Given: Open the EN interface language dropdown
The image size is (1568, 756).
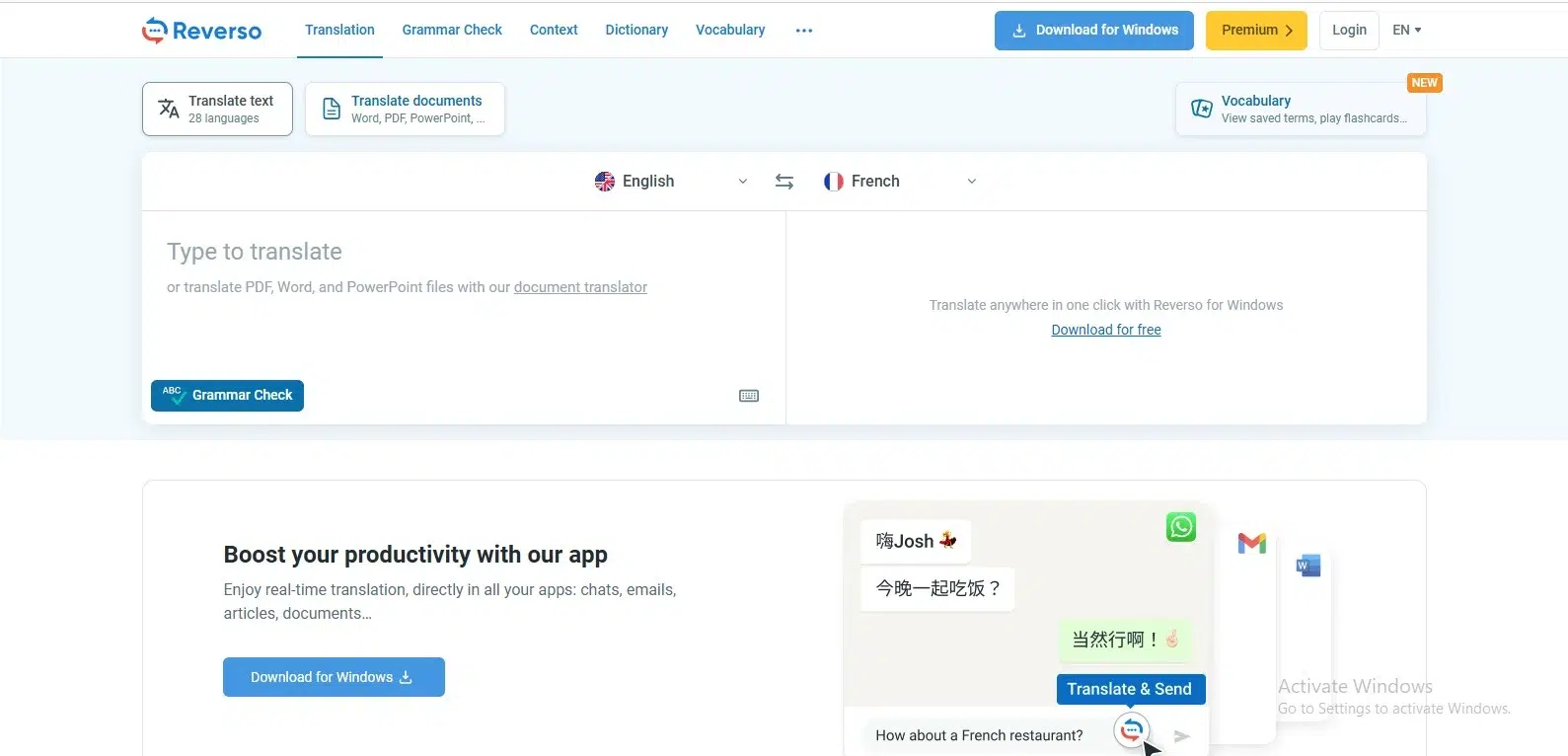Looking at the screenshot, I should pyautogui.click(x=1407, y=31).
